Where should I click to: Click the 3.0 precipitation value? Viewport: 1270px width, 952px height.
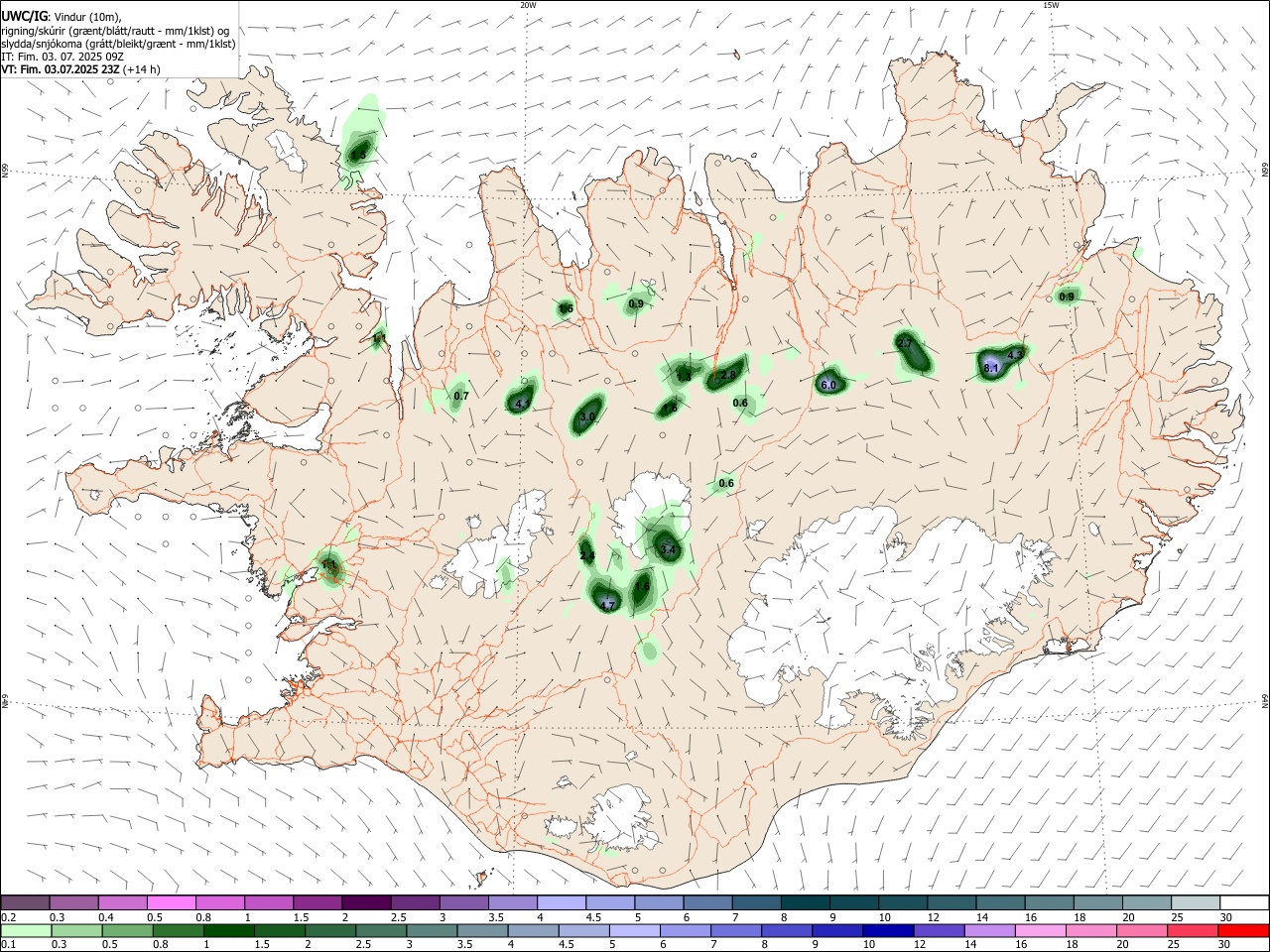[587, 416]
